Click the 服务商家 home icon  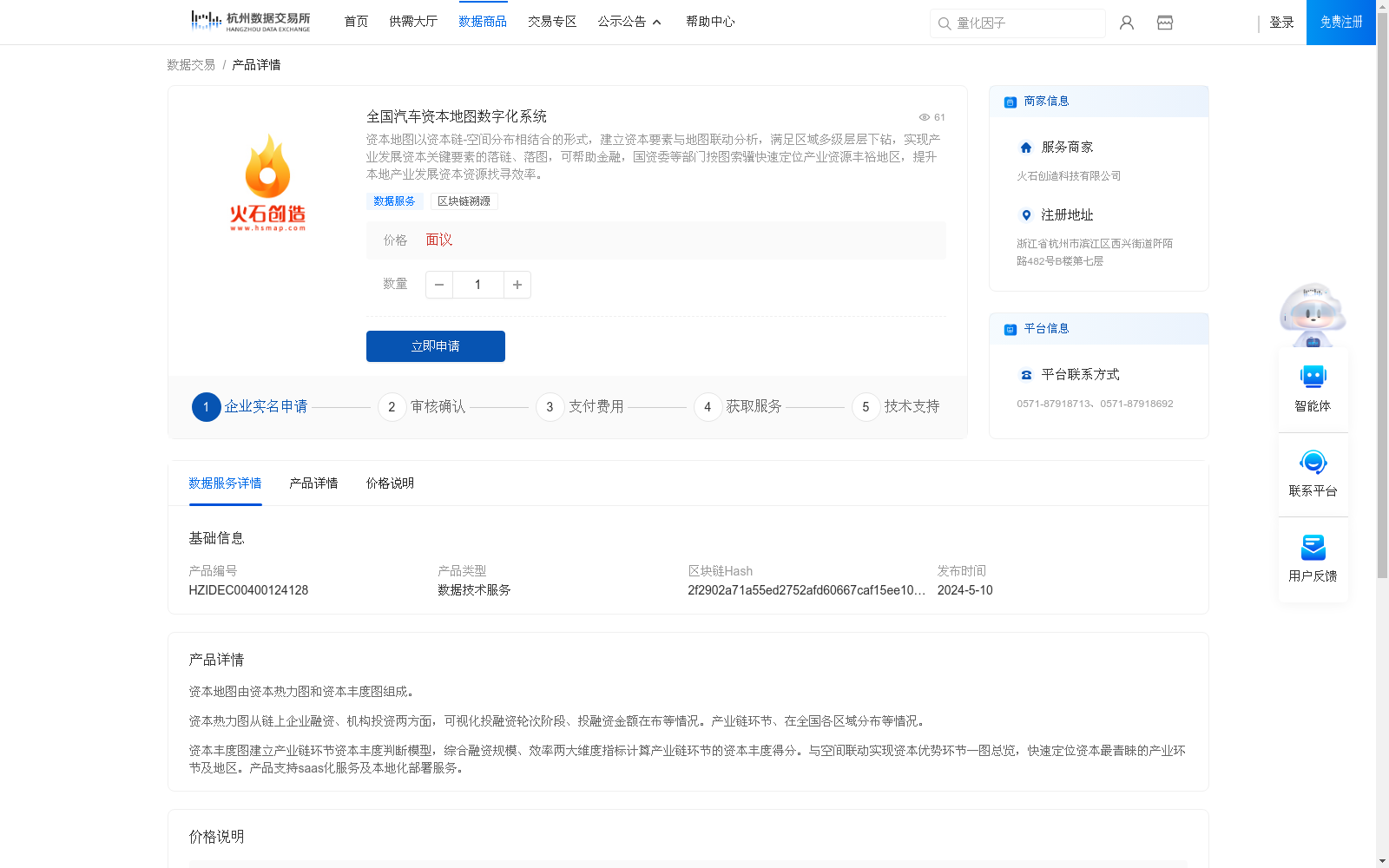pyautogui.click(x=1026, y=148)
